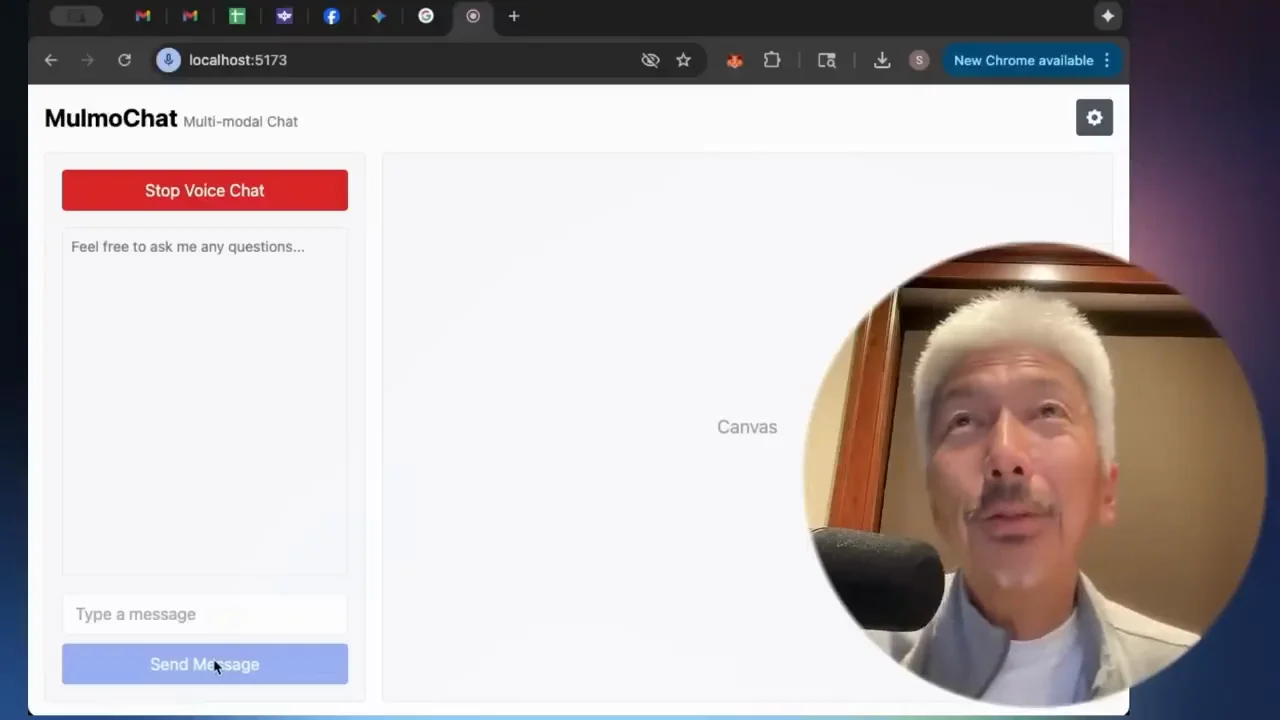Image resolution: width=1280 pixels, height=720 pixels.
Task: Switch to the Google tab
Action: click(426, 16)
